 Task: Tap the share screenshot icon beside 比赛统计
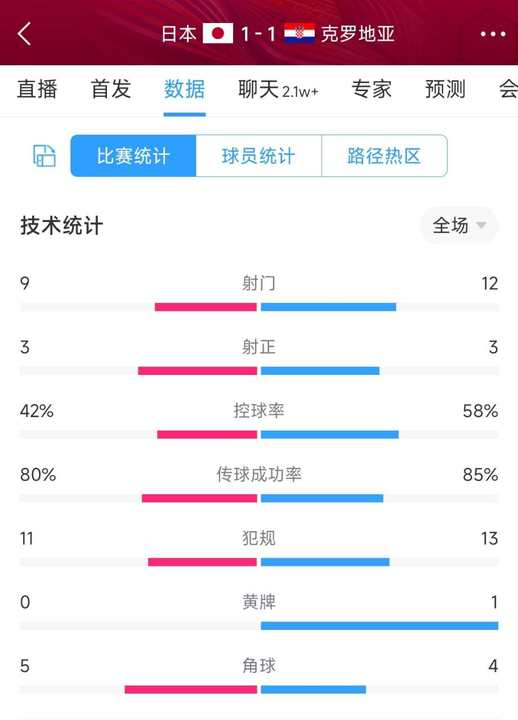pyautogui.click(x=44, y=156)
